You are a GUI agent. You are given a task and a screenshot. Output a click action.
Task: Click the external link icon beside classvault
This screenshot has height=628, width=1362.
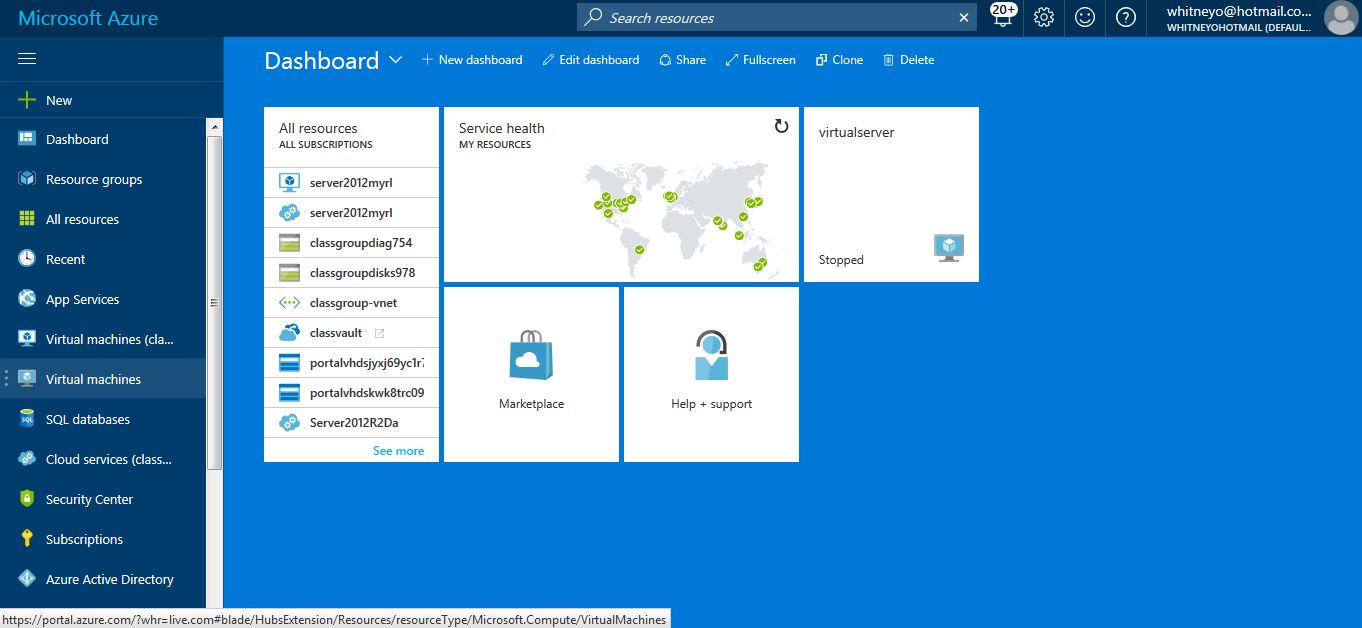click(x=379, y=333)
